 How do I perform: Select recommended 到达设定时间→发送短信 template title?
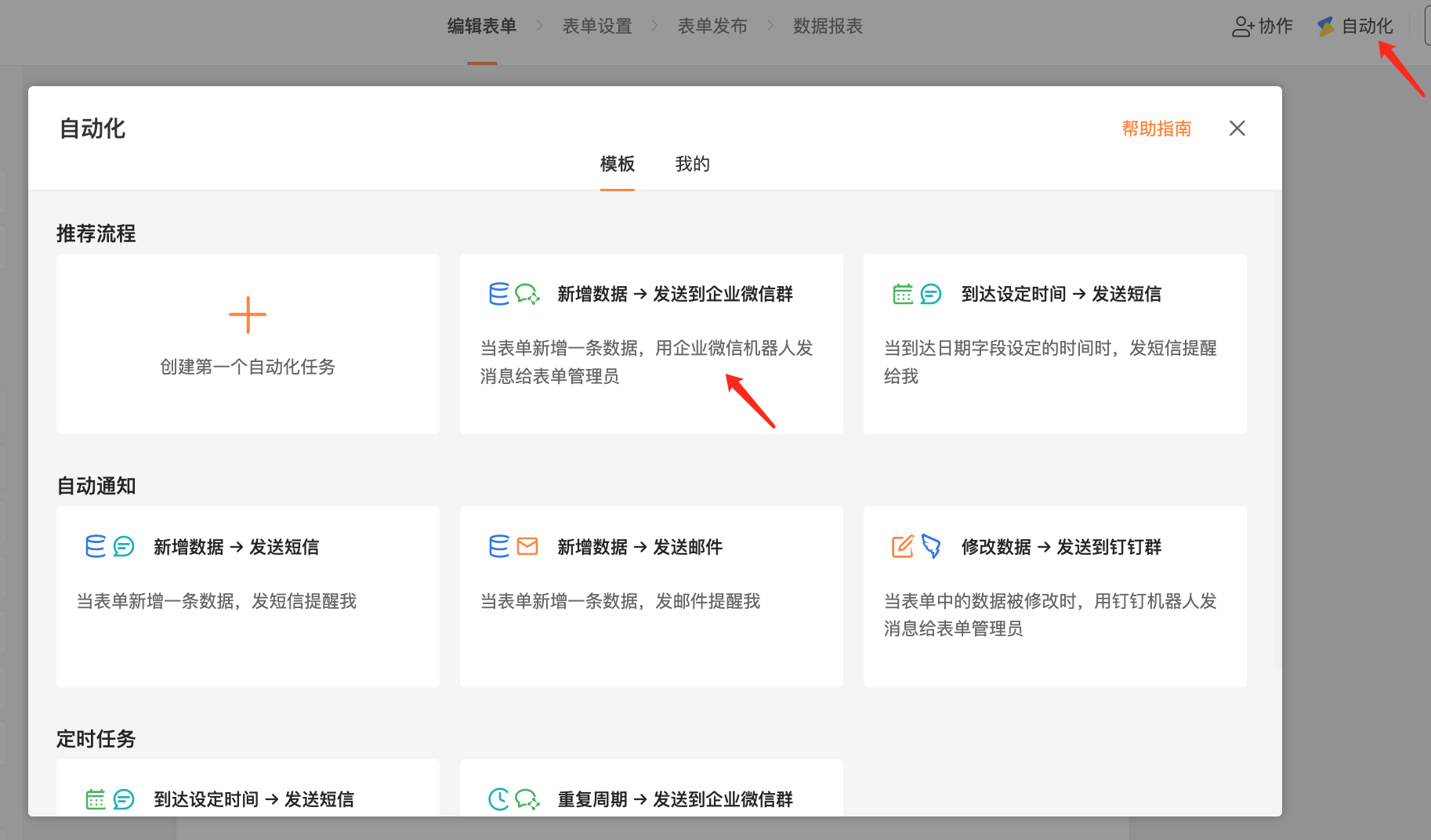(x=1061, y=294)
